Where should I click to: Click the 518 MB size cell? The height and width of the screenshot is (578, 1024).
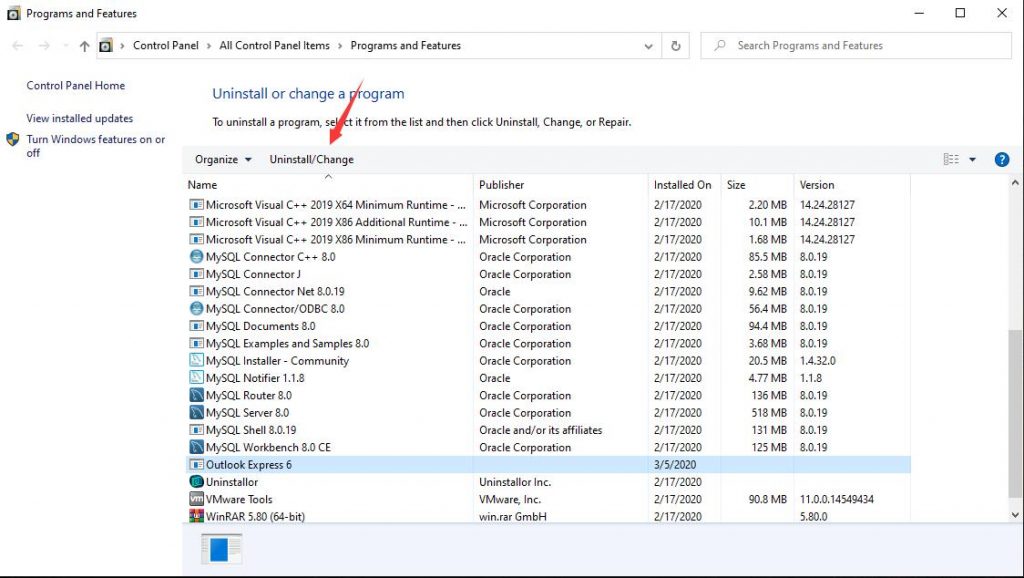769,413
